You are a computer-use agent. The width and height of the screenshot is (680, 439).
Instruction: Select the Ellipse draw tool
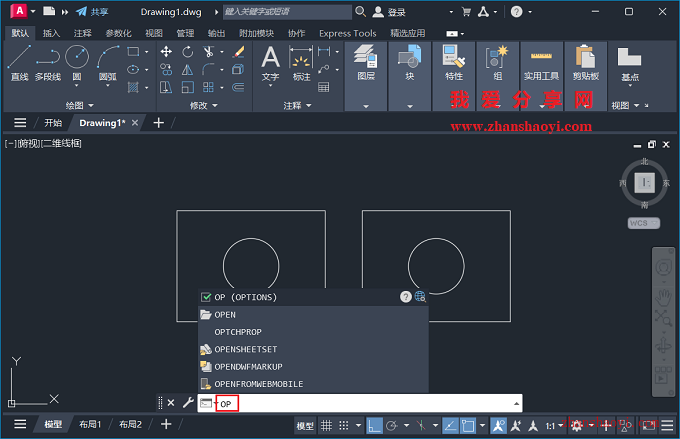pos(134,69)
